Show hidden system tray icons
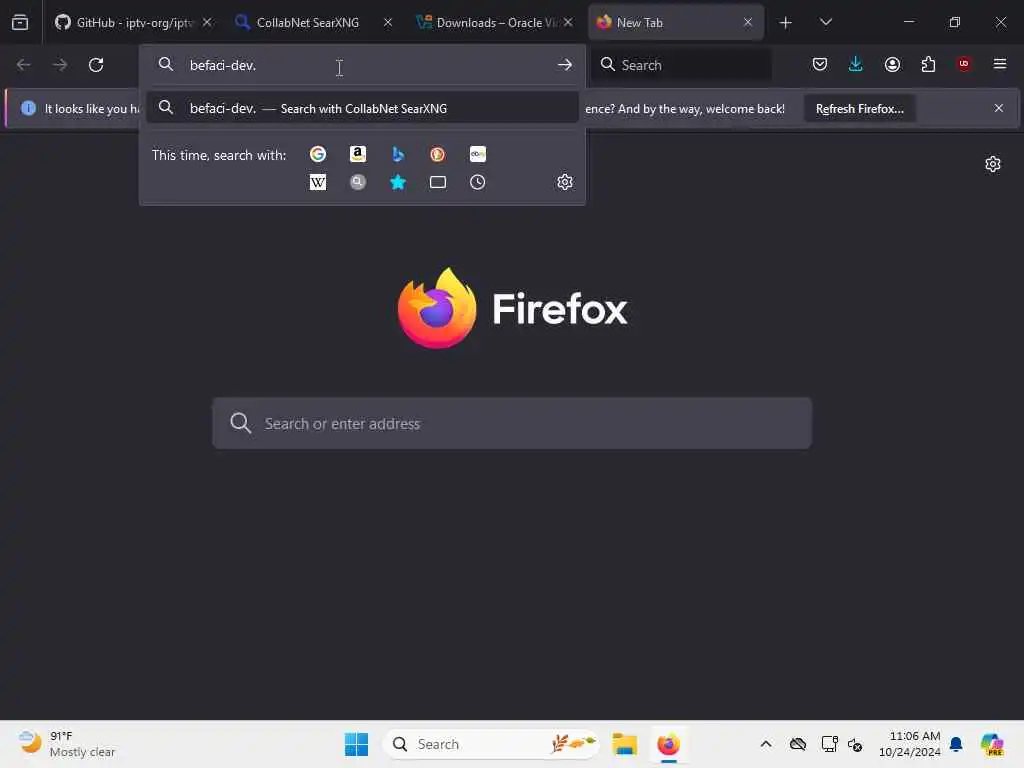The width and height of the screenshot is (1024, 768). (x=766, y=744)
